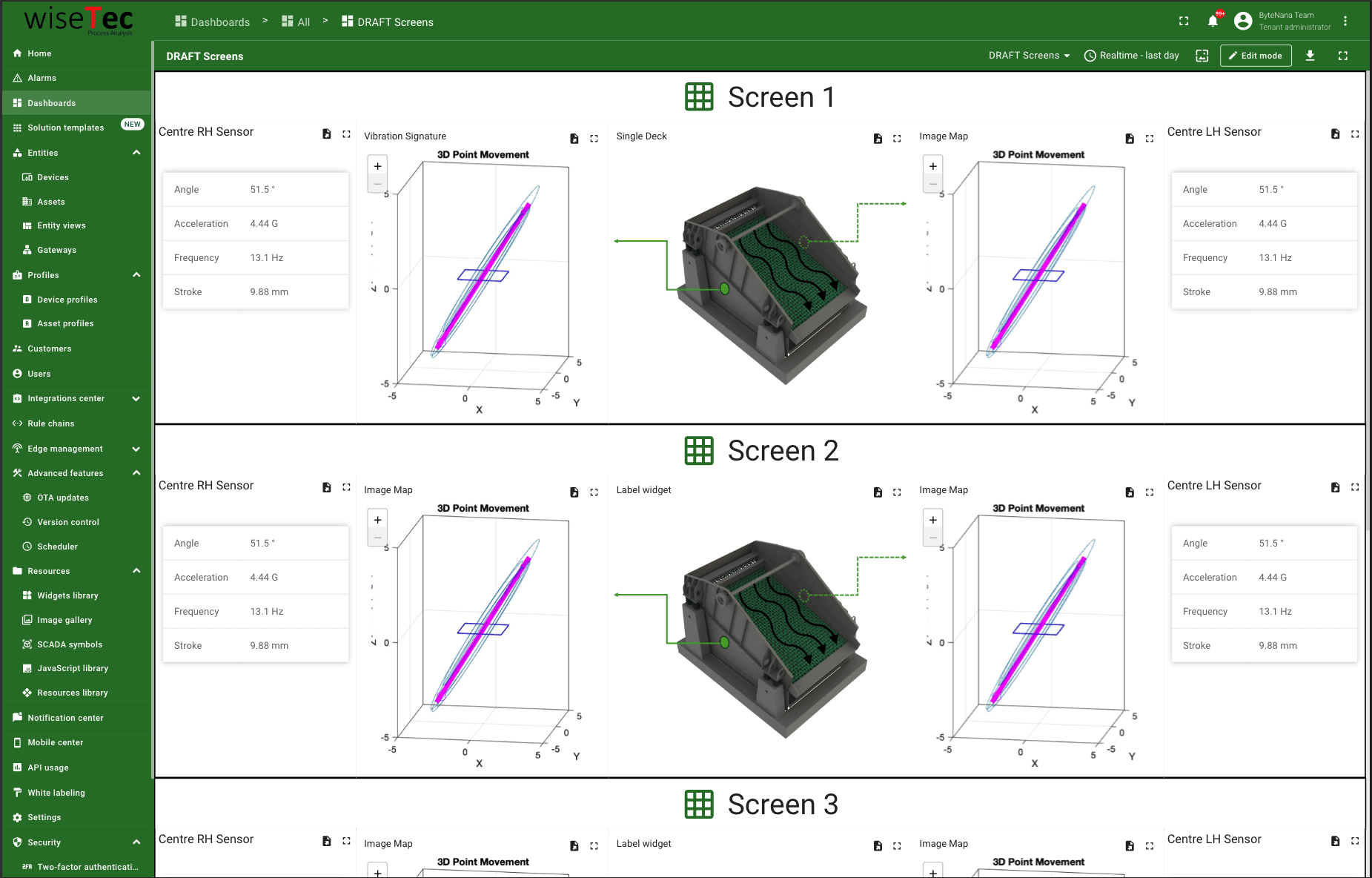Navigate to Devices

point(76,177)
